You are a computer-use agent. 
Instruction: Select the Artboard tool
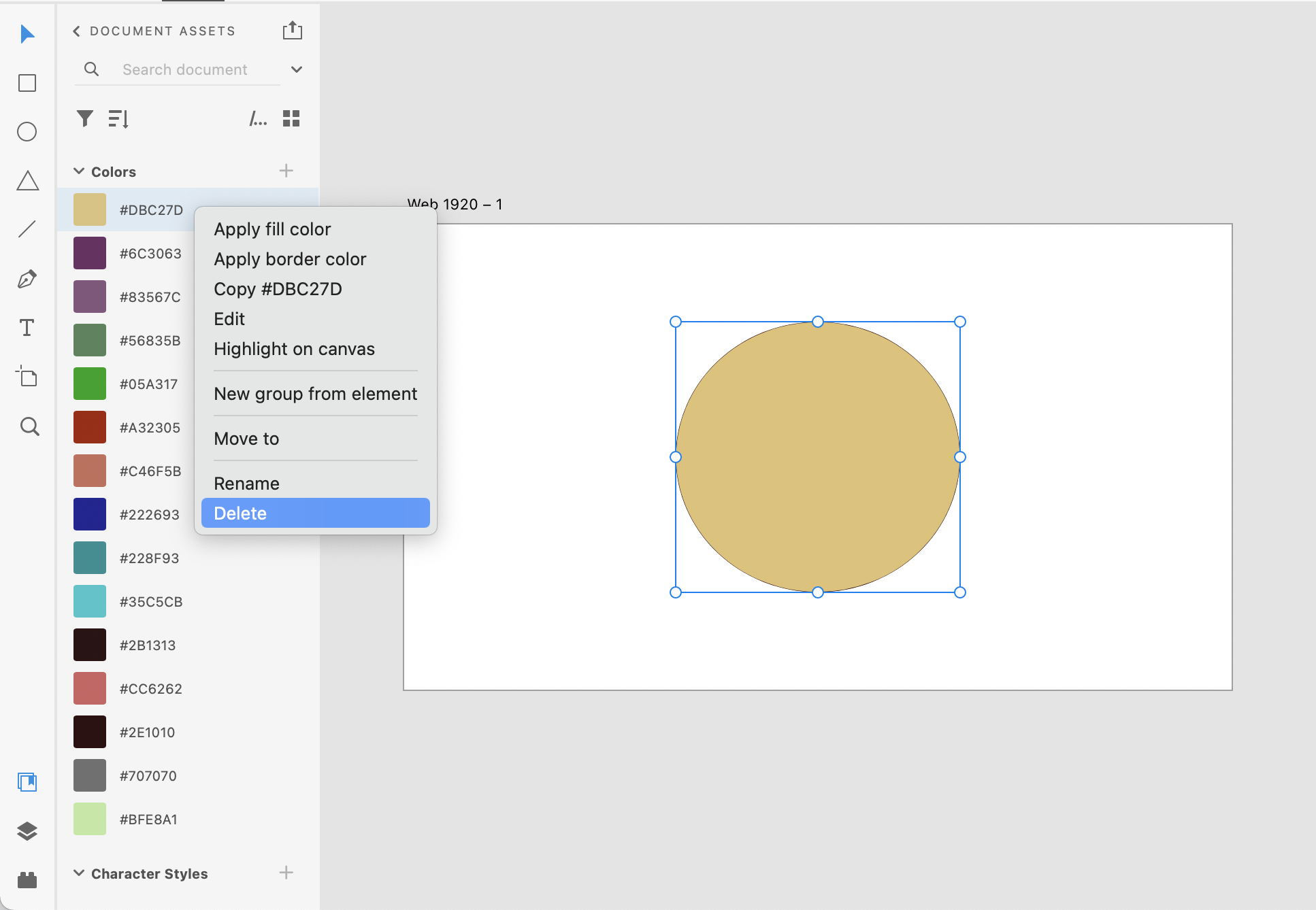click(27, 377)
